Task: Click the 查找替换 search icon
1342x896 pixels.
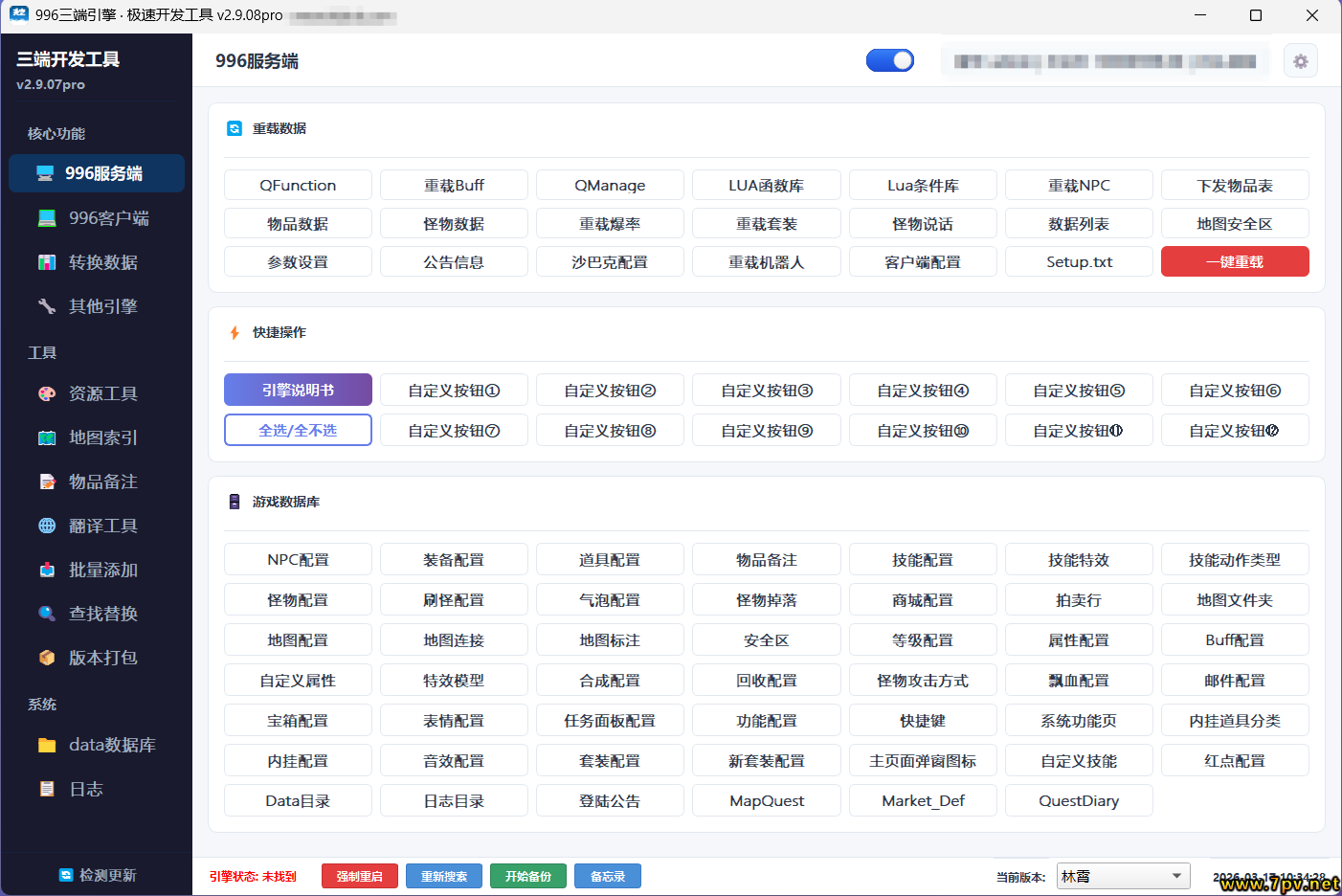Action: click(x=46, y=614)
